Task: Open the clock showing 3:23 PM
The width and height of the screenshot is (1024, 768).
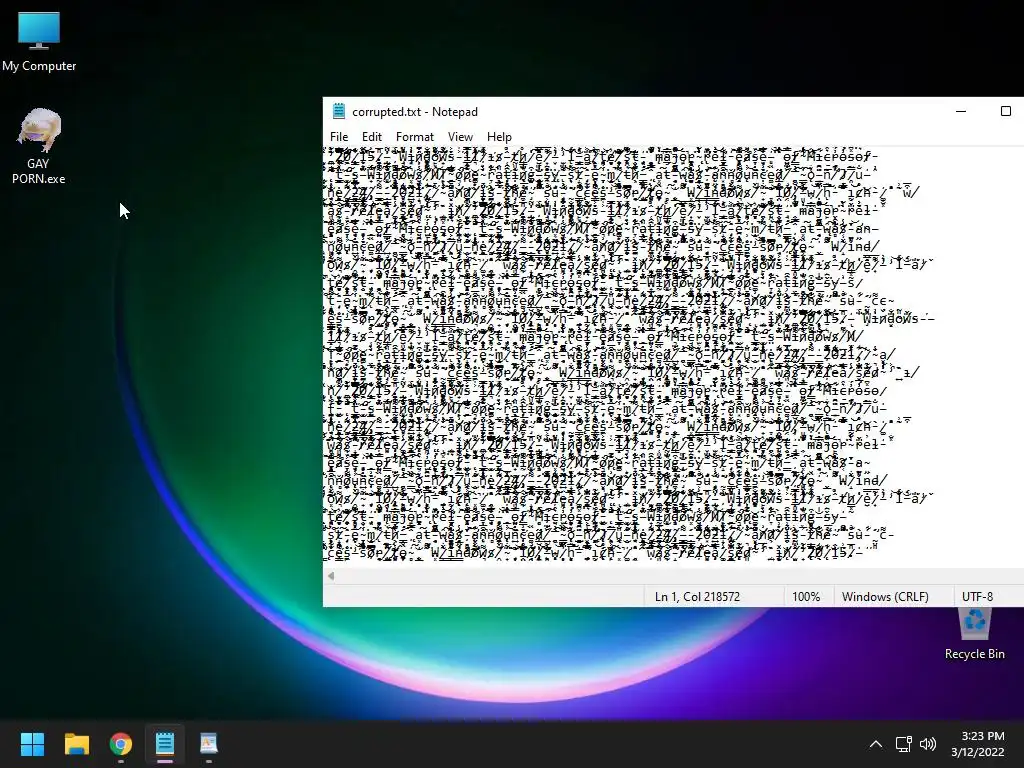Action: tap(978, 744)
